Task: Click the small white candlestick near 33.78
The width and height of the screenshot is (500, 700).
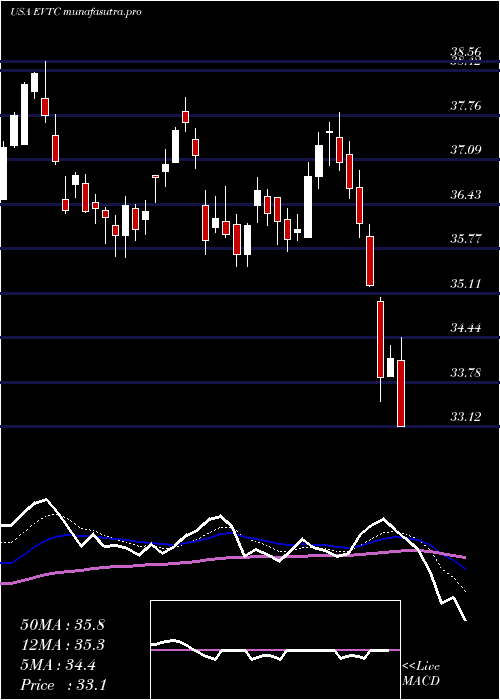Action: (391, 367)
